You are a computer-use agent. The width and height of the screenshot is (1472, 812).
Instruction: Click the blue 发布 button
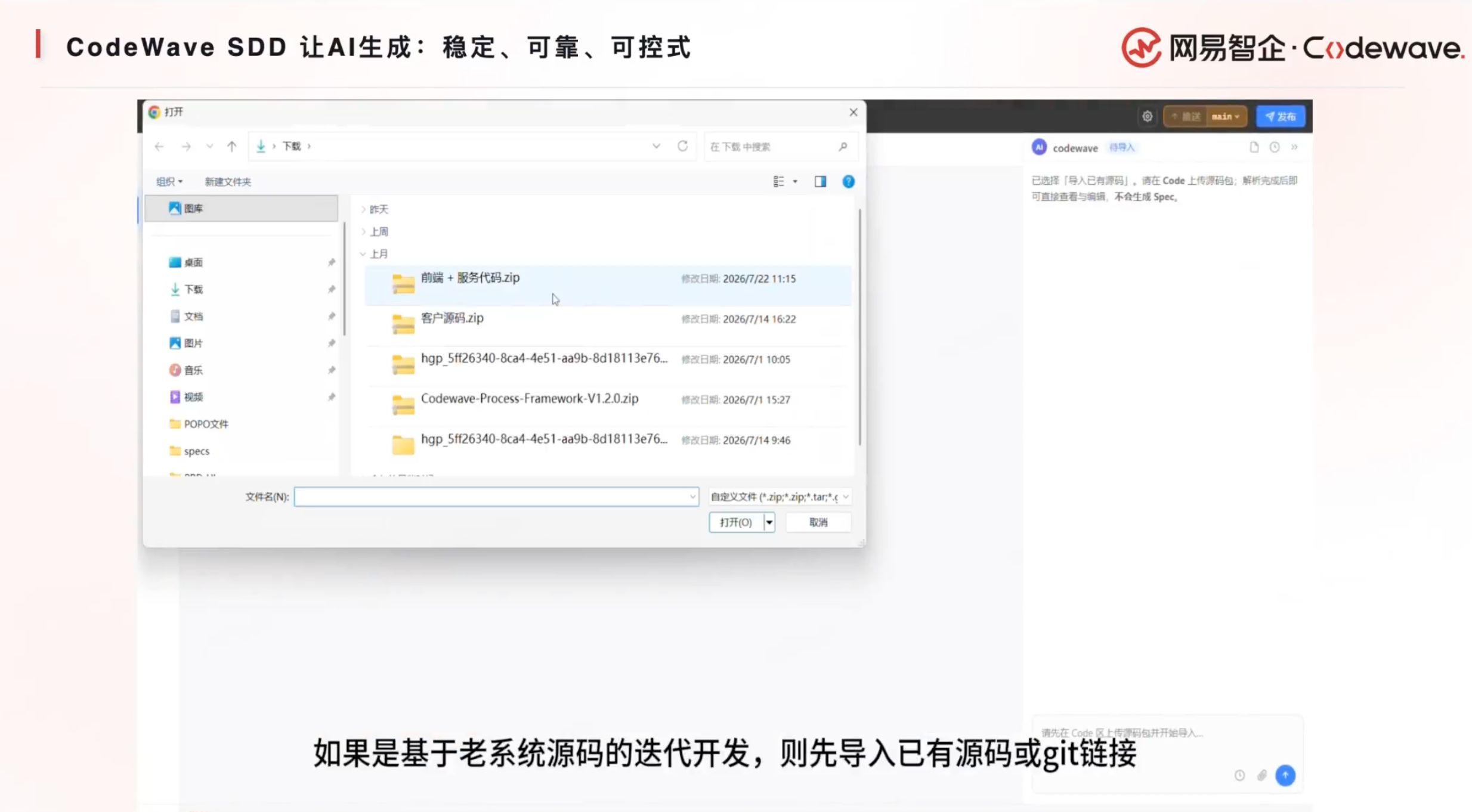(x=1281, y=116)
